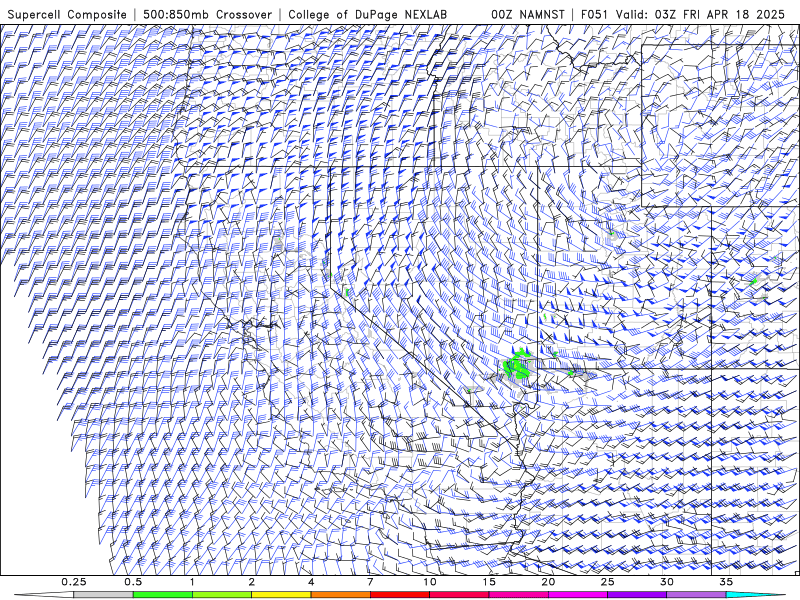Click the dark purple color bar segment (25–30)
The height and width of the screenshot is (600, 800).
637,595
